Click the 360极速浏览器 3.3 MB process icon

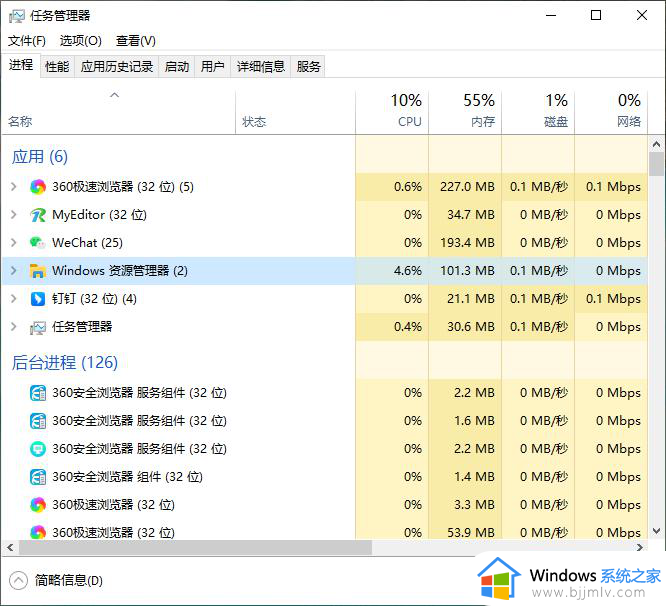tap(38, 505)
